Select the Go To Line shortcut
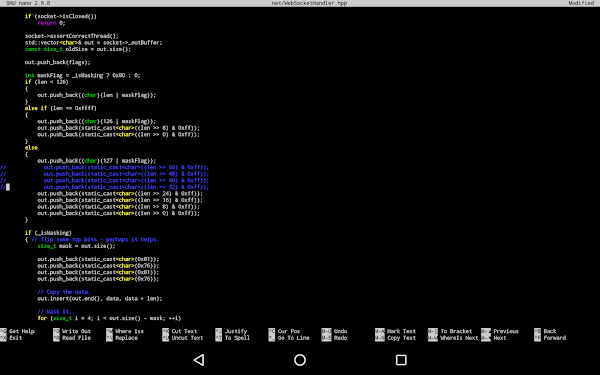The height and width of the screenshot is (375, 600). click(x=293, y=338)
